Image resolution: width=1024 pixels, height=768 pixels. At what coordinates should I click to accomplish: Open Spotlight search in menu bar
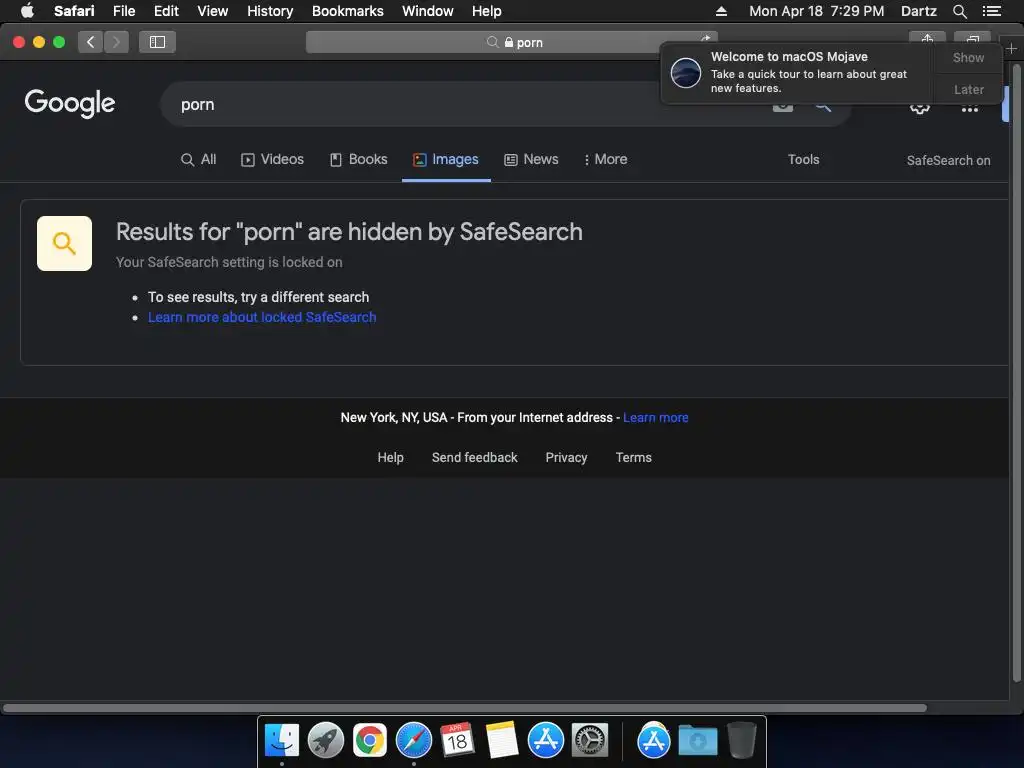[959, 11]
